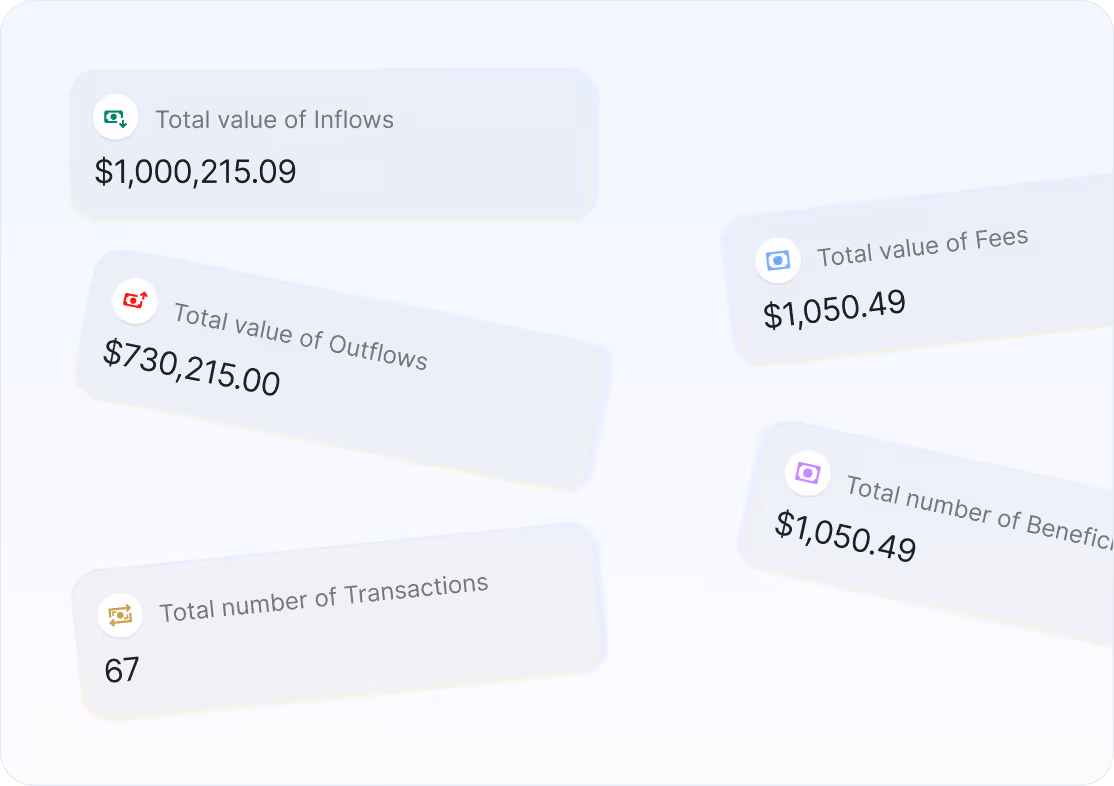Screen dimensions: 1114x786
Task: Click the green Inflows money icon
Action: pos(115,118)
